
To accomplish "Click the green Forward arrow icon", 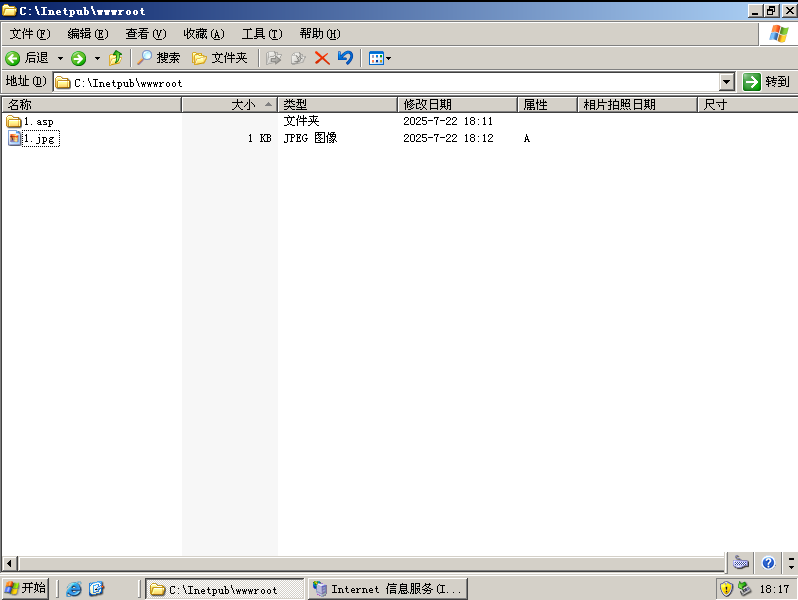I will (78, 59).
